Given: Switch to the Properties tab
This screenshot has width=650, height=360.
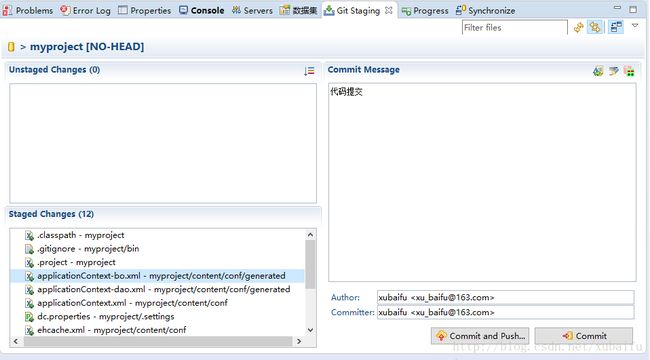Looking at the screenshot, I should click(x=144, y=10).
